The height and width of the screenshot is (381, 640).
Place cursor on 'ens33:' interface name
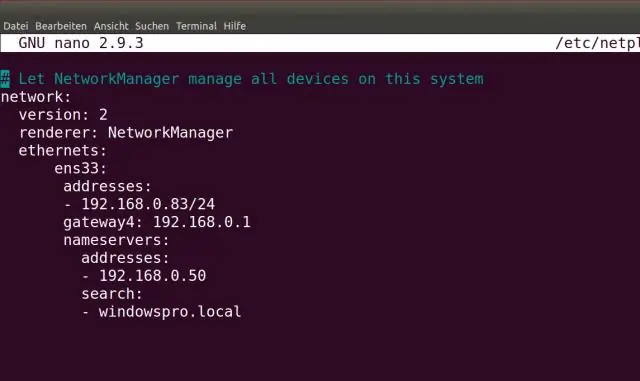[81, 169]
